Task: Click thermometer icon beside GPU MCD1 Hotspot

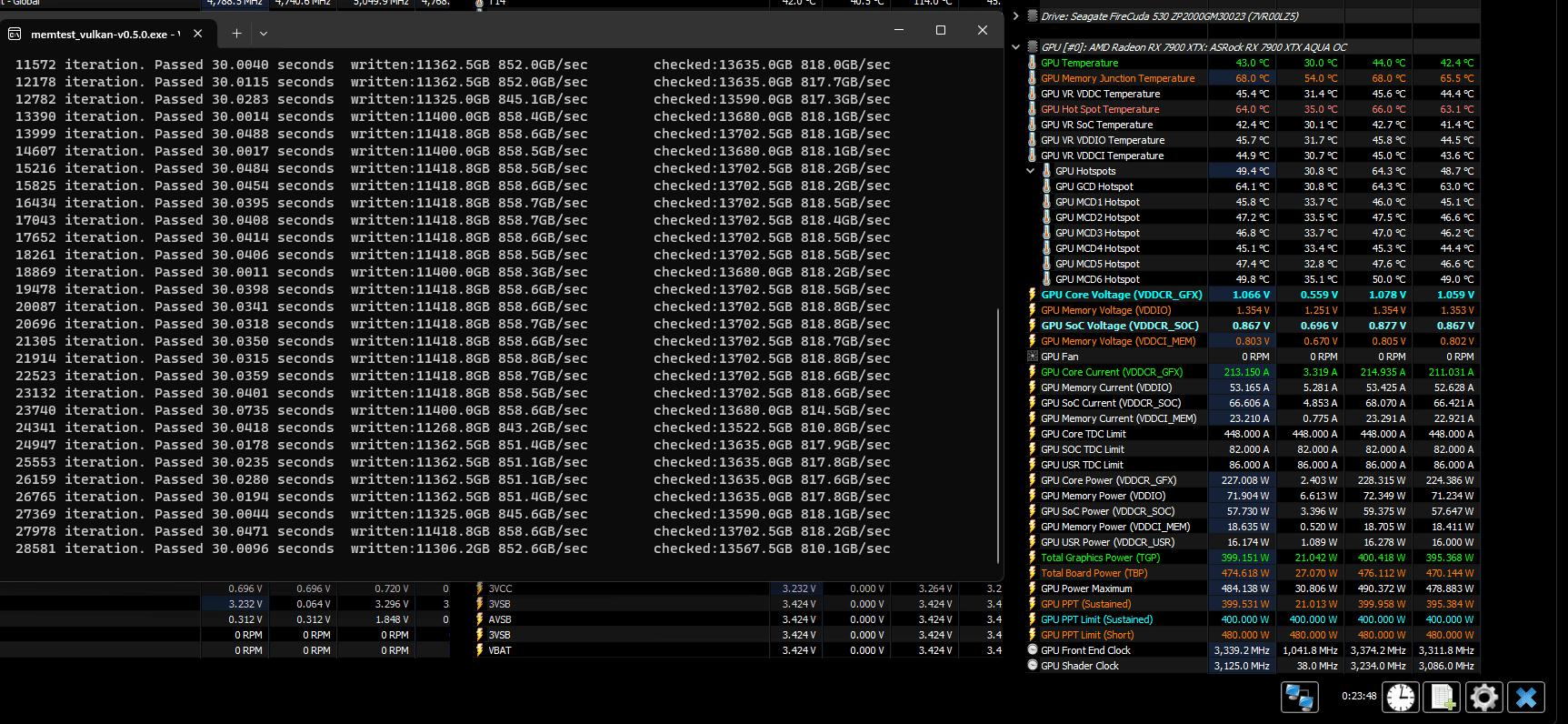Action: 1046,202
